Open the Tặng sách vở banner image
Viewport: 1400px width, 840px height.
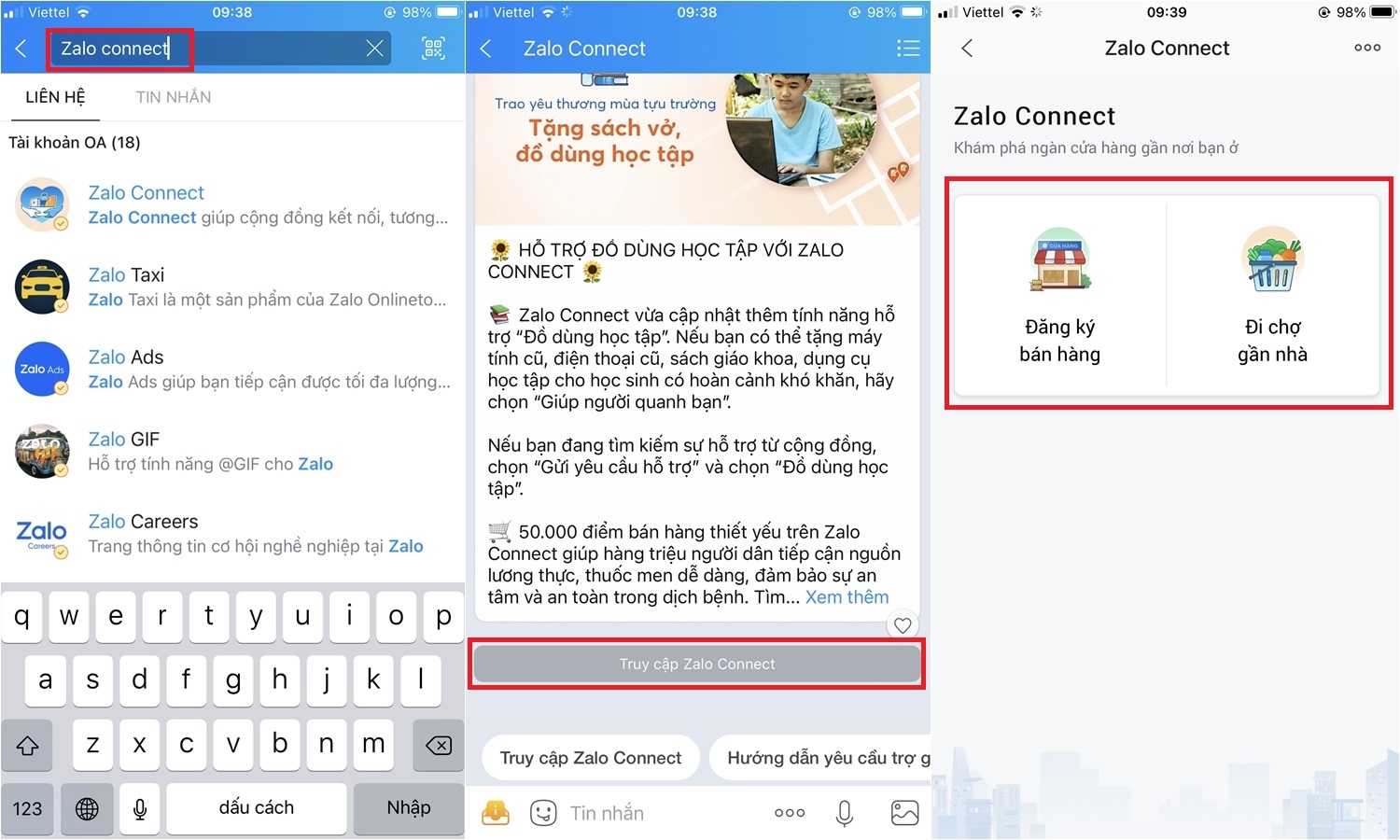698,149
